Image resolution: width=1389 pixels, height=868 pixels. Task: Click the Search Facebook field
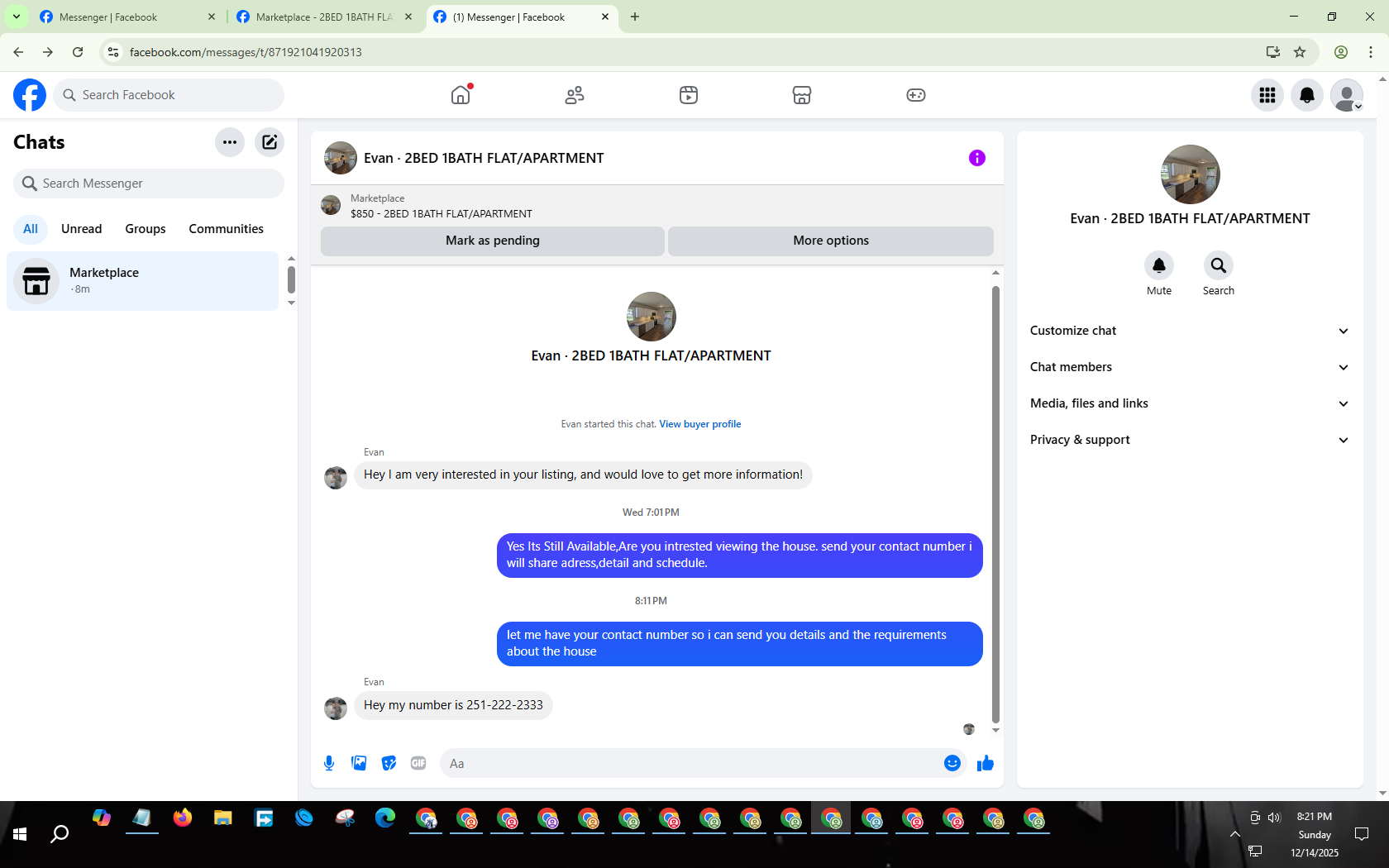[x=169, y=95]
